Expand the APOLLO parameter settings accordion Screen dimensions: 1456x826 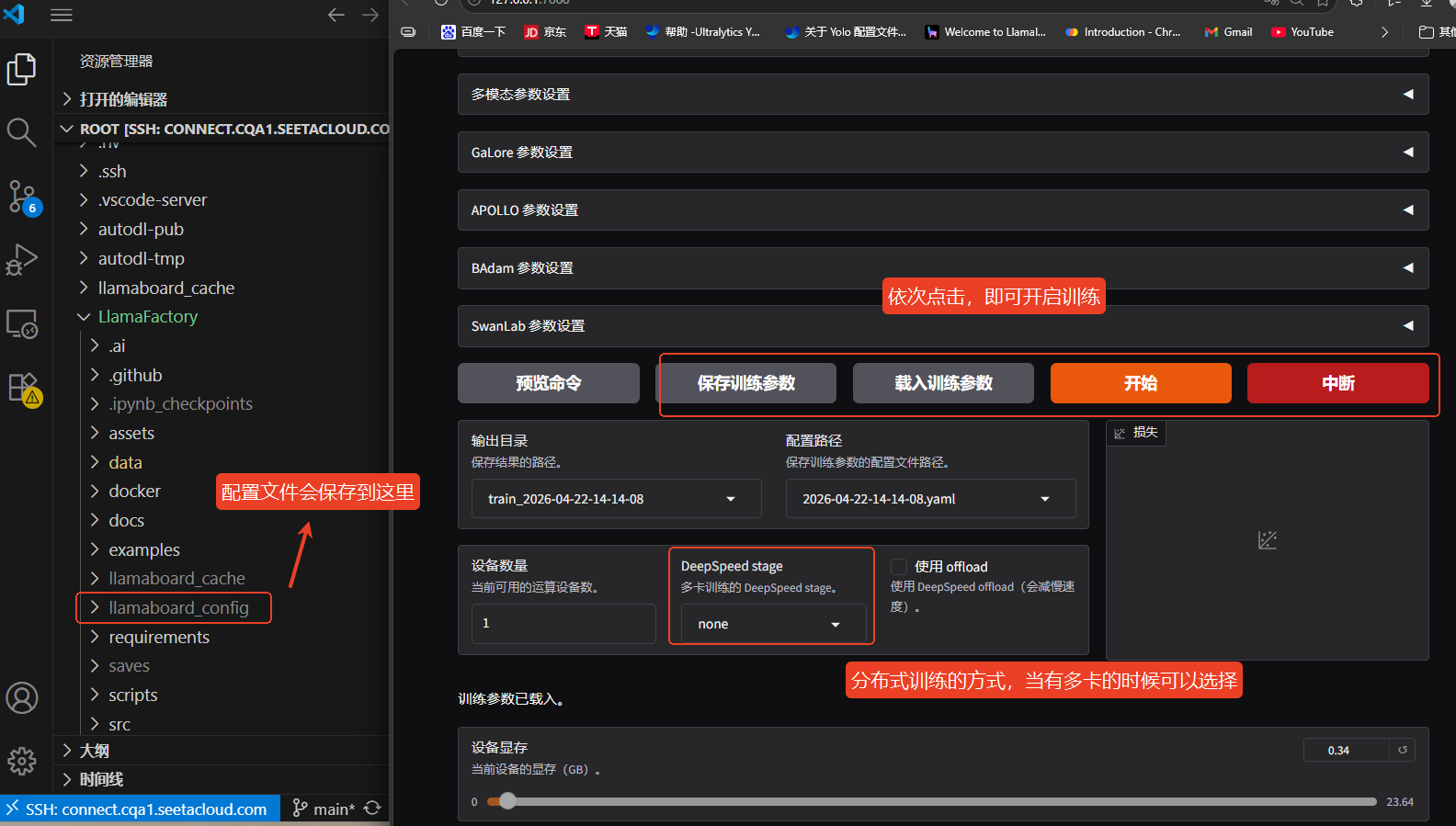coord(943,210)
